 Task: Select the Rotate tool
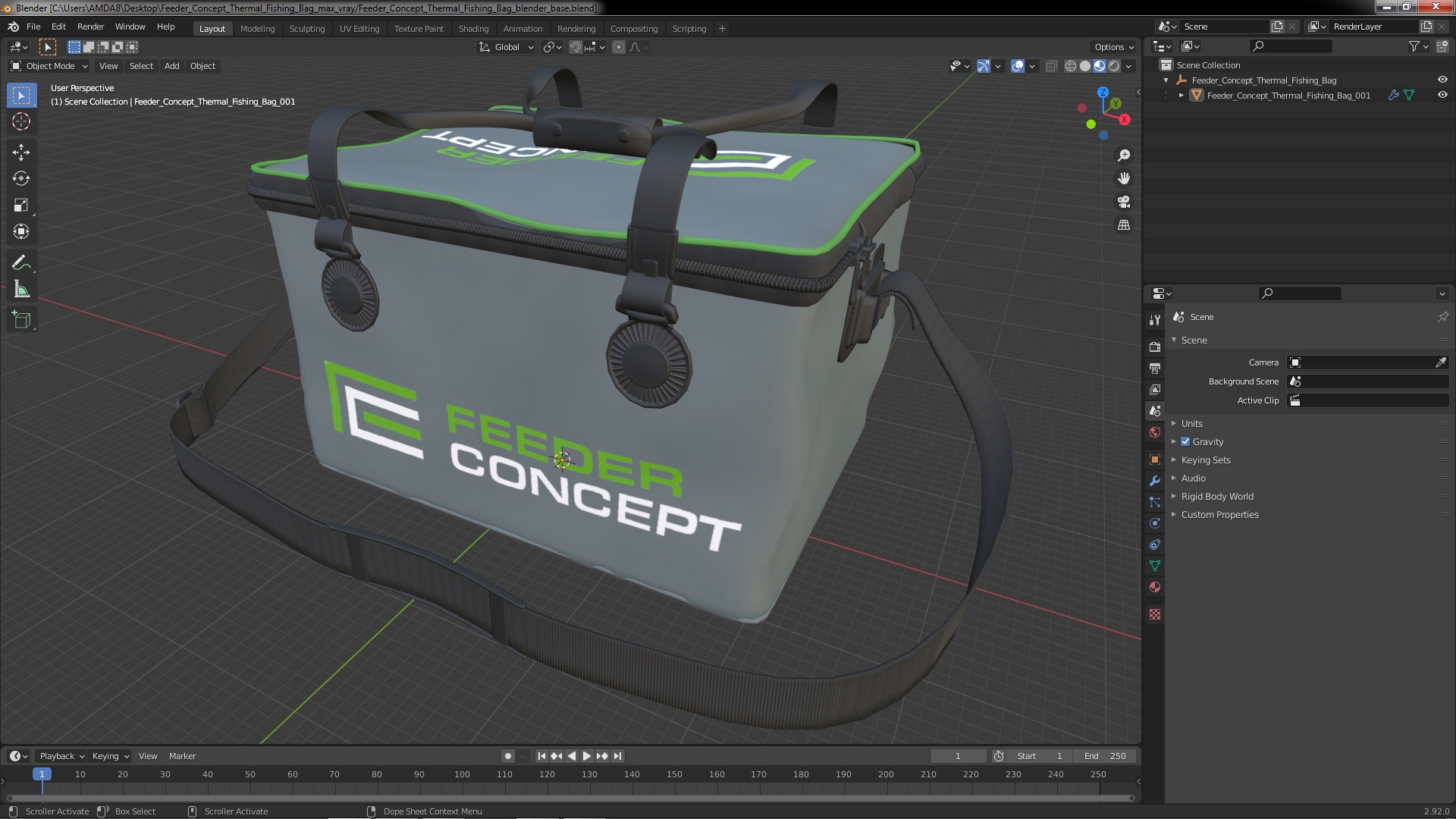[21, 178]
